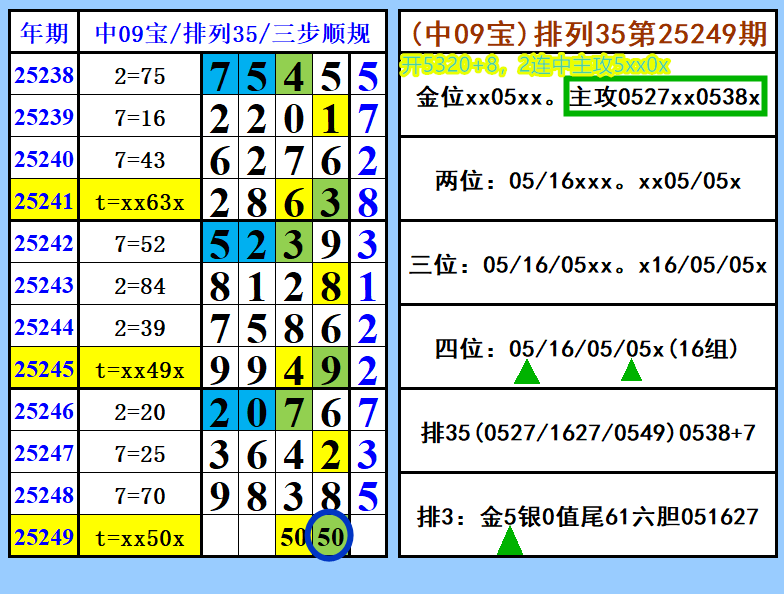784x594 pixels.
Task: Click the formula cell 2=39
Action: tap(140, 327)
